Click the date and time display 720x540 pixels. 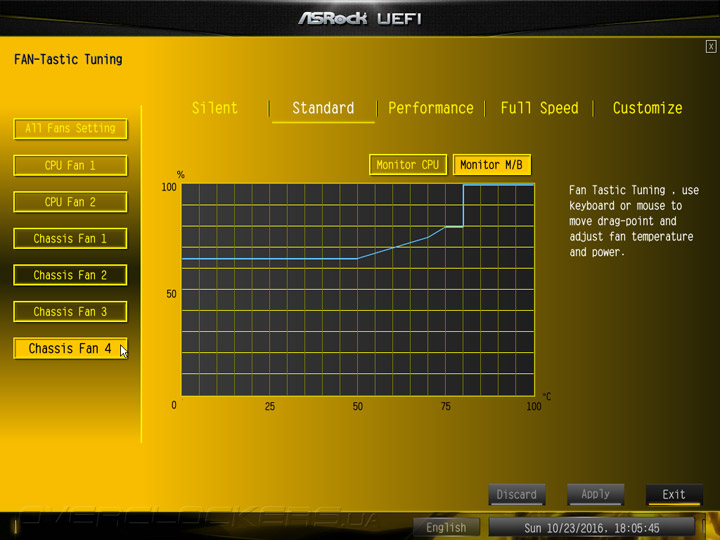click(592, 527)
